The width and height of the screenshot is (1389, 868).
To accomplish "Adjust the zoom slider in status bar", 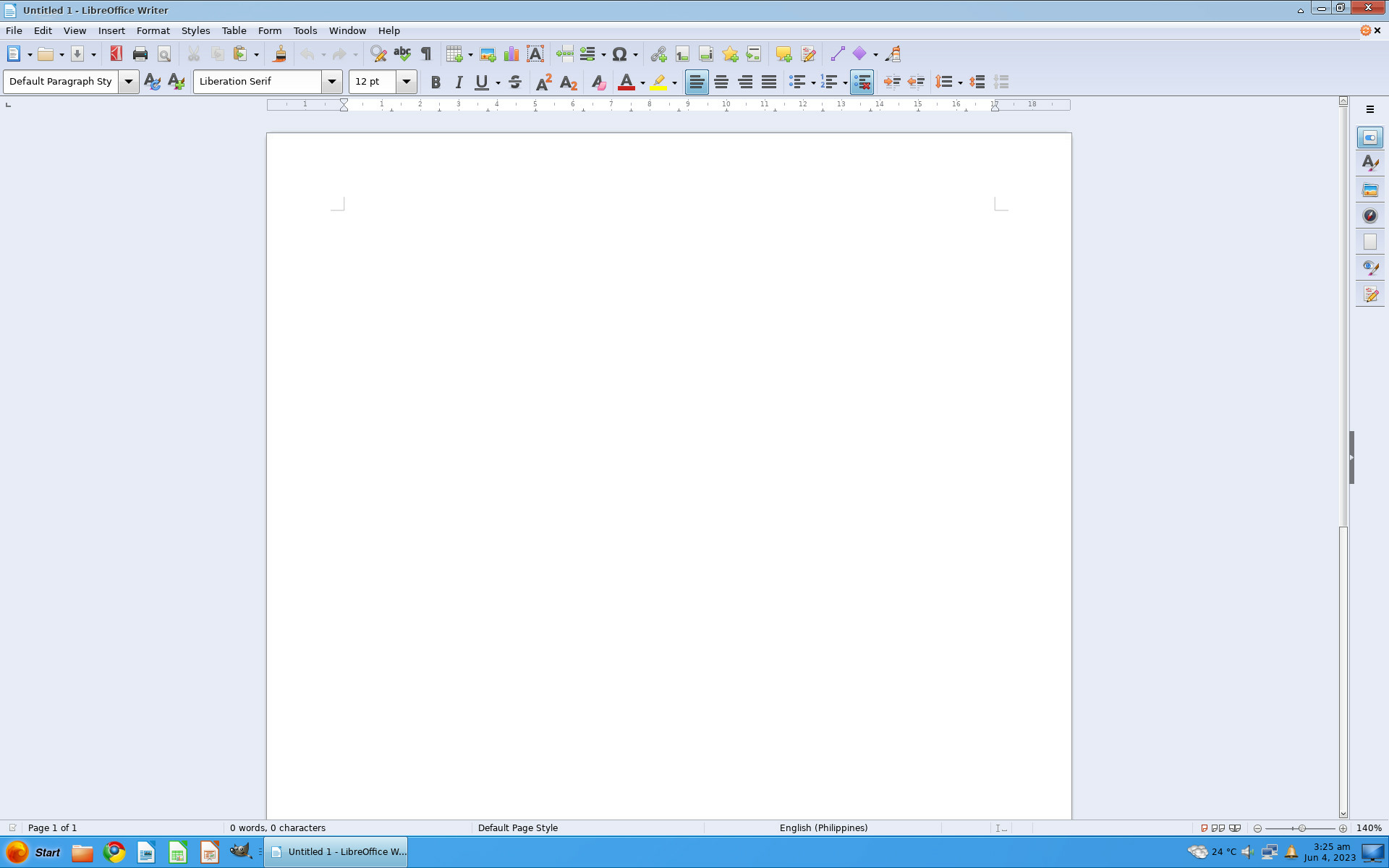I will pyautogui.click(x=1301, y=828).
